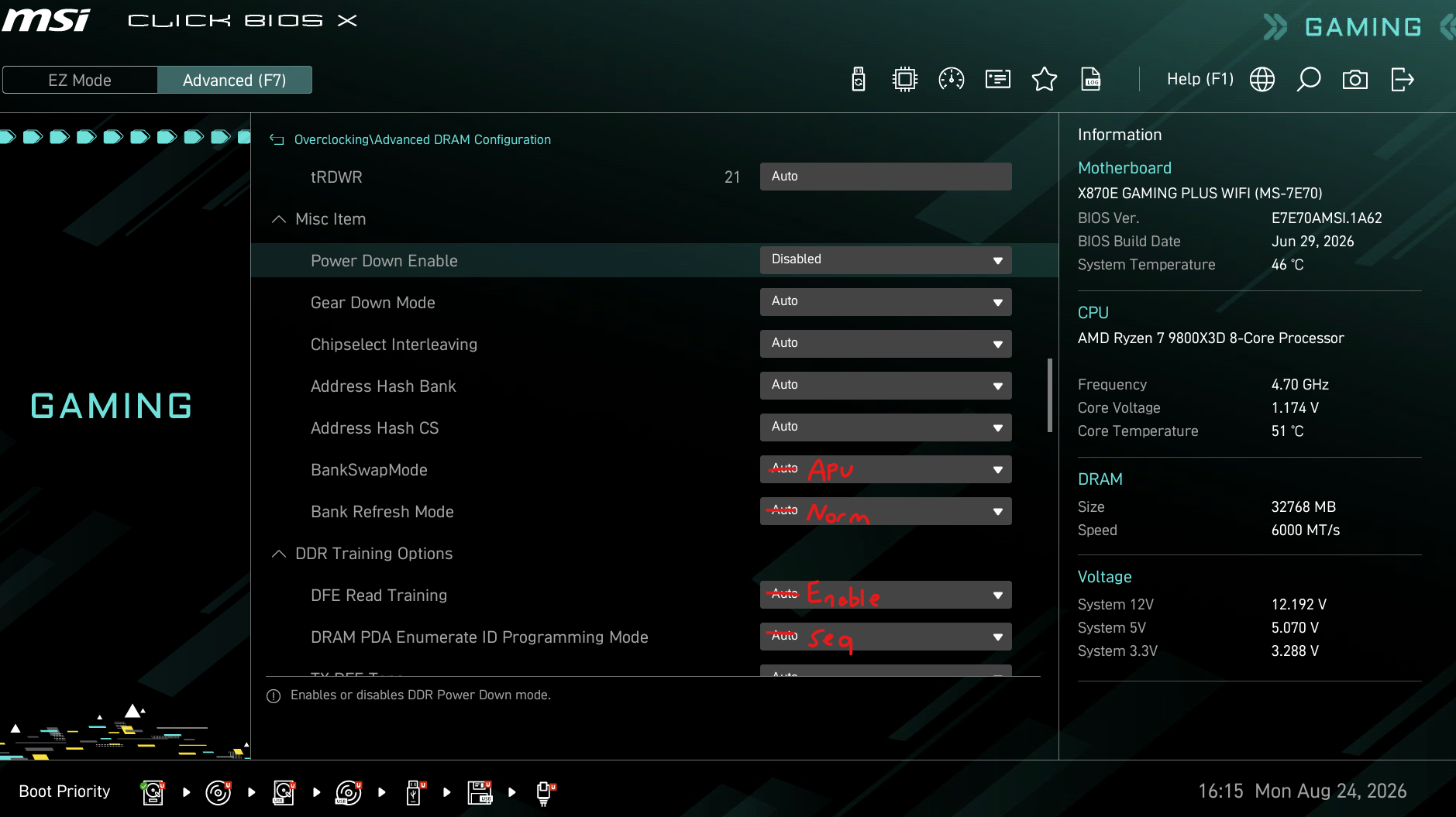The image size is (1456, 817).
Task: Select the USB CD/DVD boot device
Action: click(349, 792)
